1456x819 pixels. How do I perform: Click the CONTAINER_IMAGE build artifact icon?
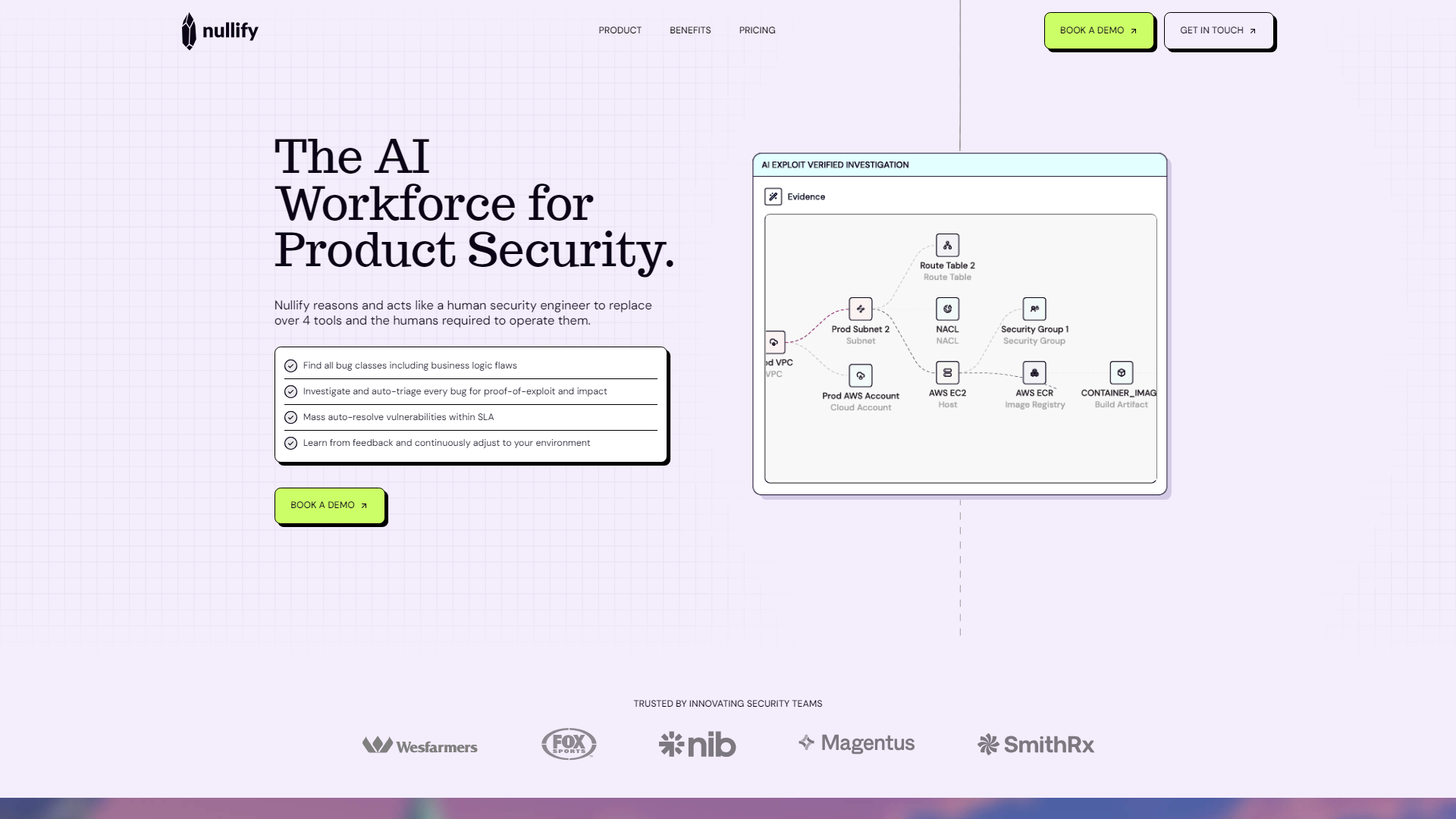(1120, 372)
